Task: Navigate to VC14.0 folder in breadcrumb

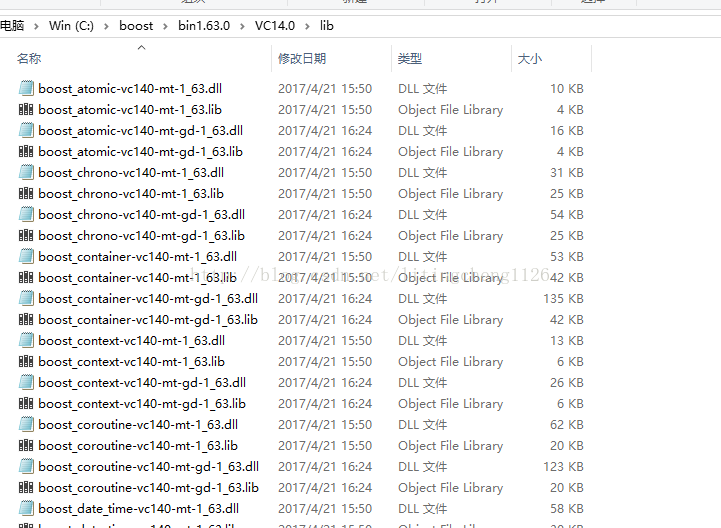Action: pyautogui.click(x=275, y=26)
